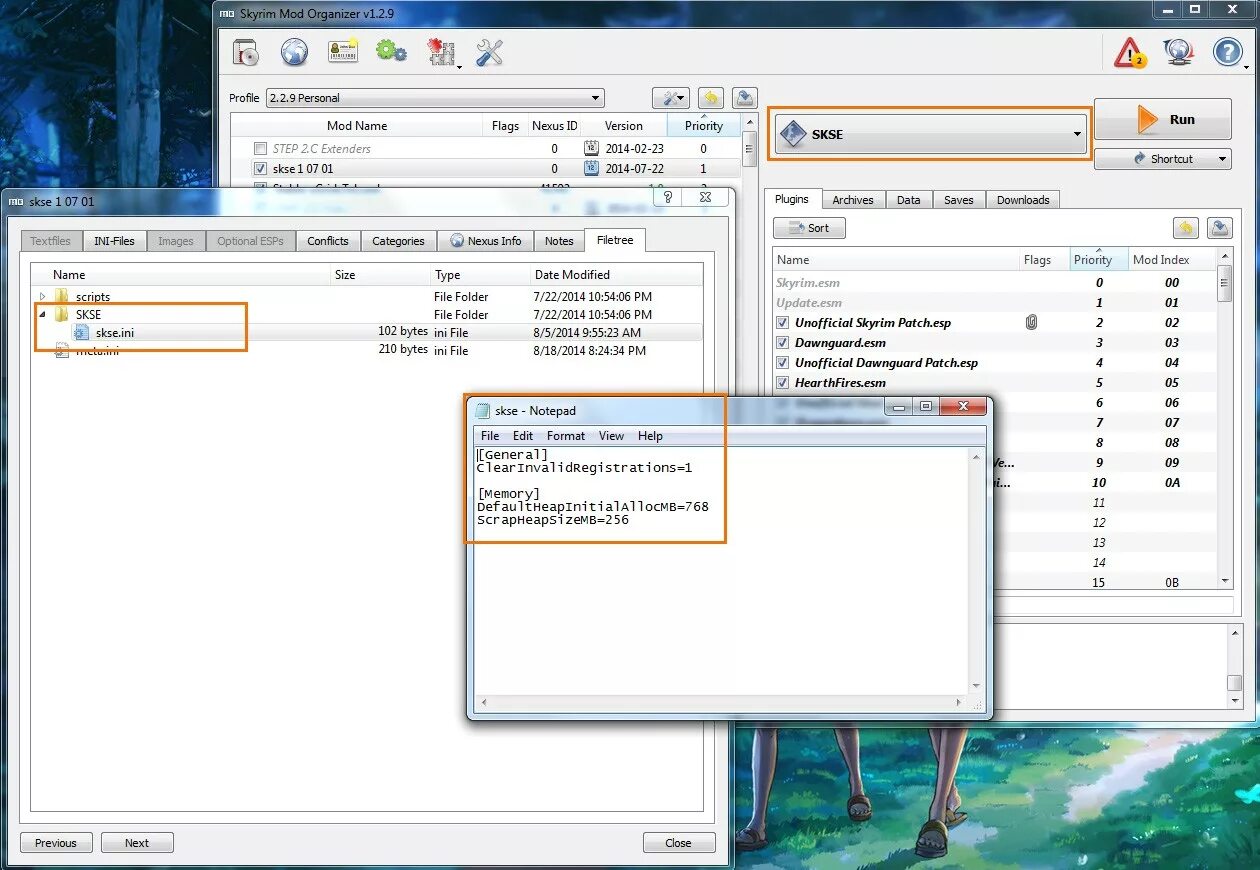Image resolution: width=1260 pixels, height=870 pixels.
Task: Open the Notepad Help menu
Action: 650,436
